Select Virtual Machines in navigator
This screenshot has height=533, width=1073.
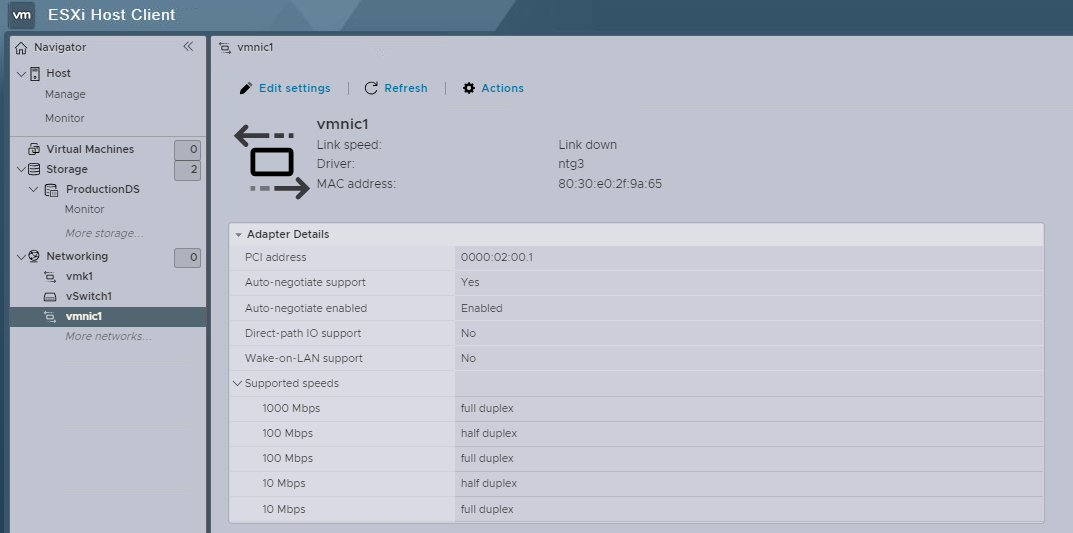tap(90, 149)
